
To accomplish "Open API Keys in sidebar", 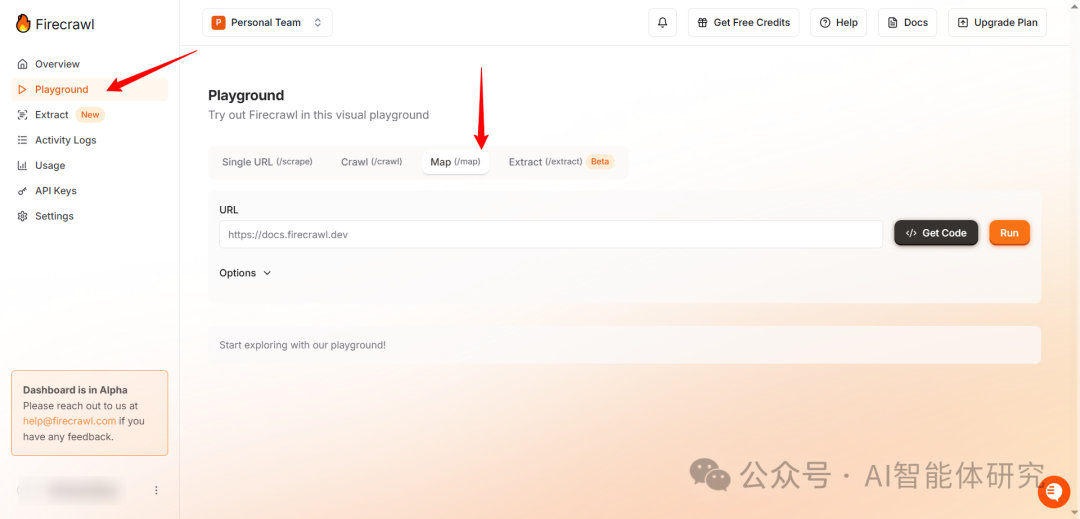I will point(90,191).
